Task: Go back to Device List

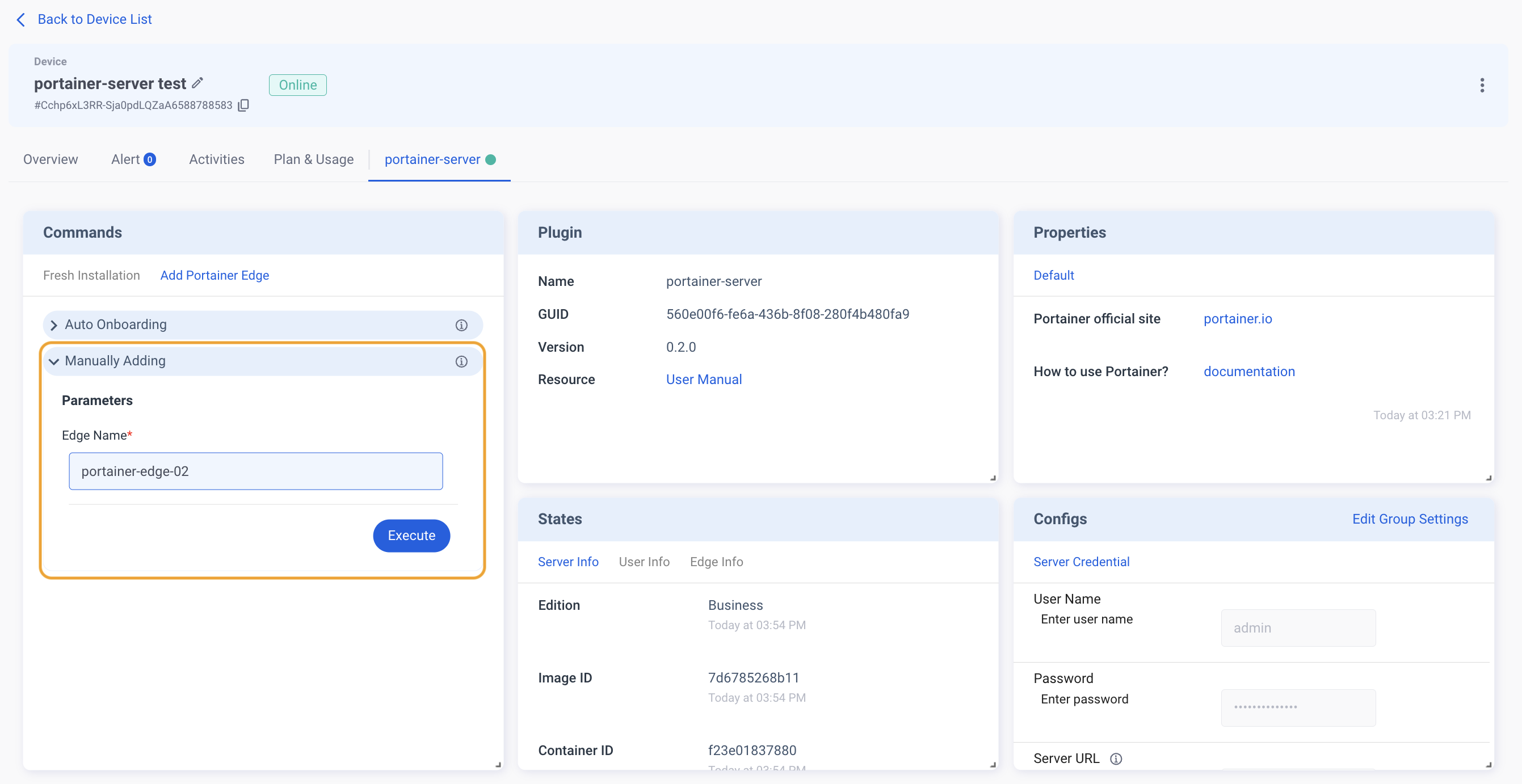Action: pyautogui.click(x=95, y=19)
